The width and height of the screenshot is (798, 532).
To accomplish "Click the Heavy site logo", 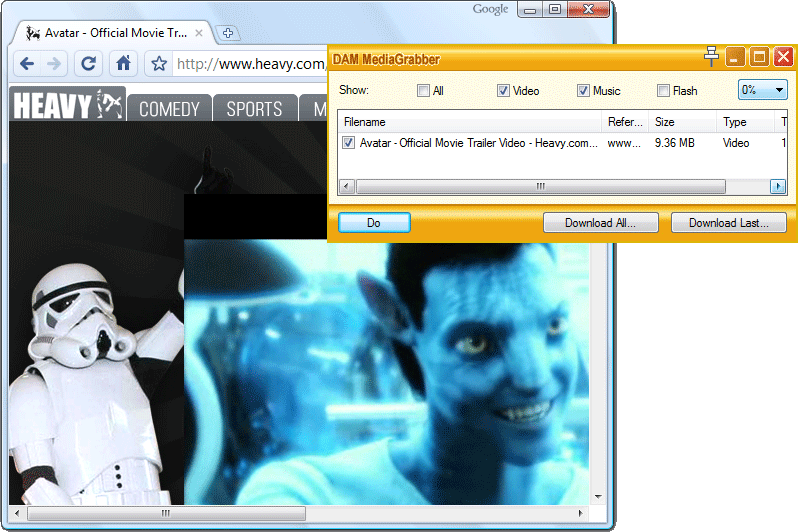I will 68,105.
